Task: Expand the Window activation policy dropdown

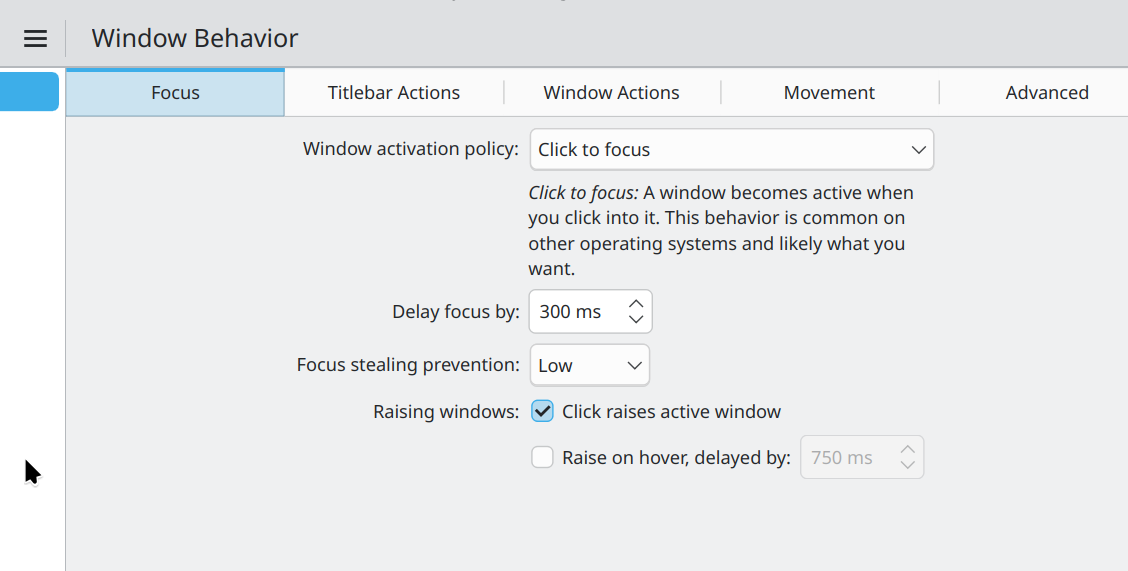Action: coord(730,150)
